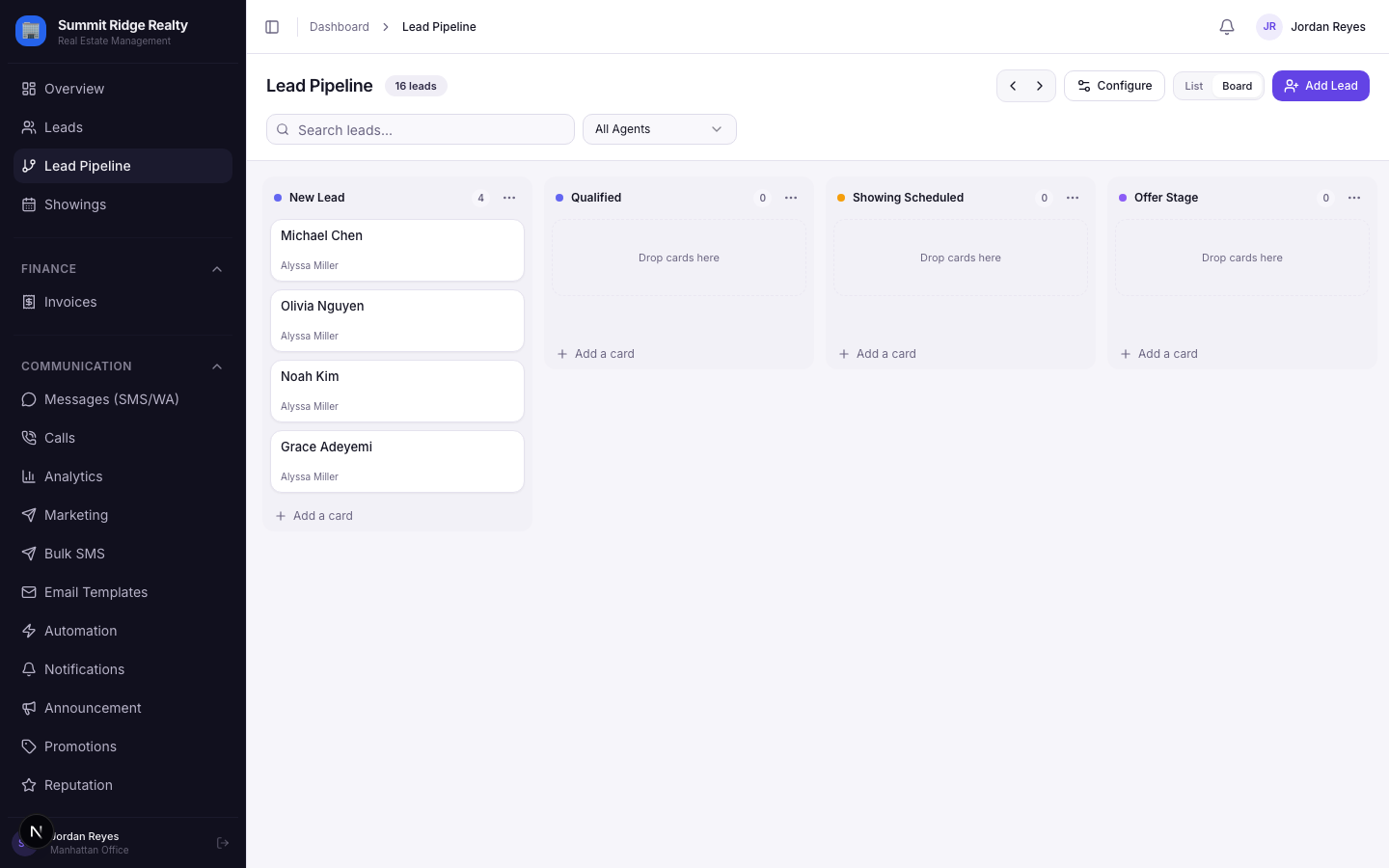Click the Dashboard breadcrumb link
This screenshot has width=1389, height=868.
(340, 27)
